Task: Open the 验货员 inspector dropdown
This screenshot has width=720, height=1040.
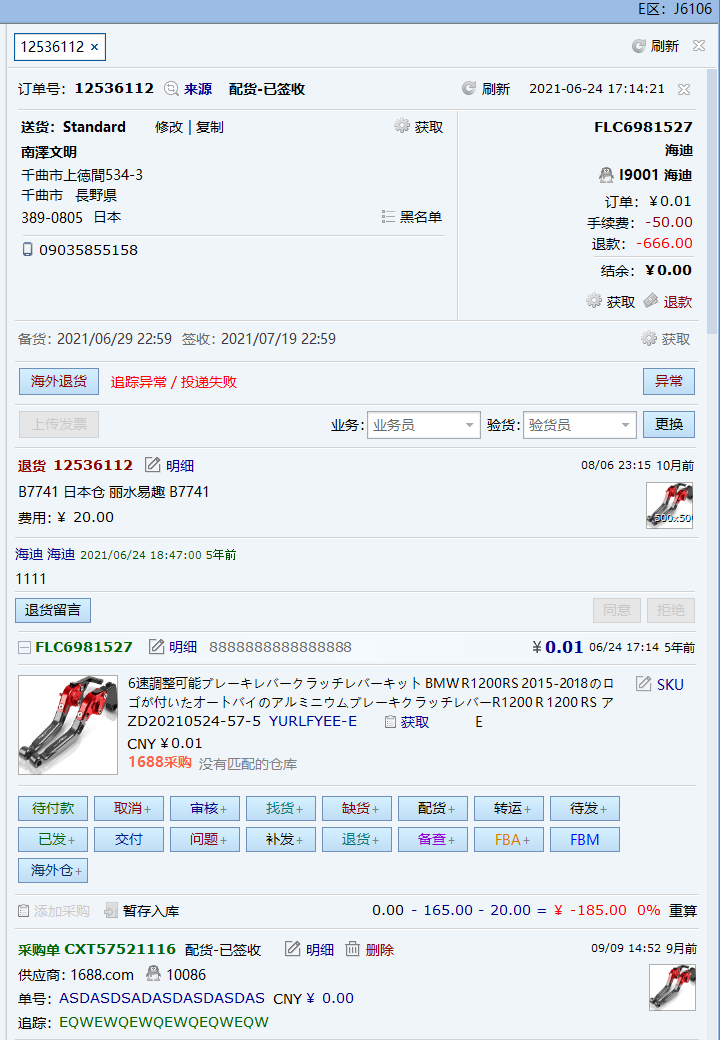Action: (x=579, y=425)
